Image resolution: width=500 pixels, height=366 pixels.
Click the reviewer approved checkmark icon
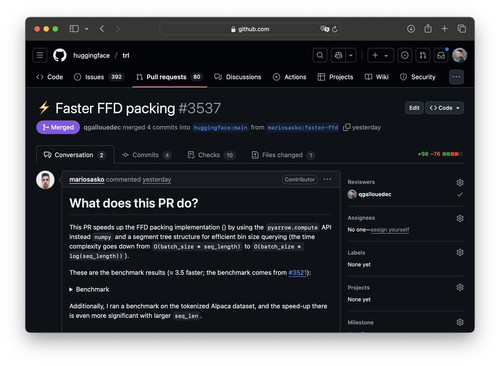point(460,194)
